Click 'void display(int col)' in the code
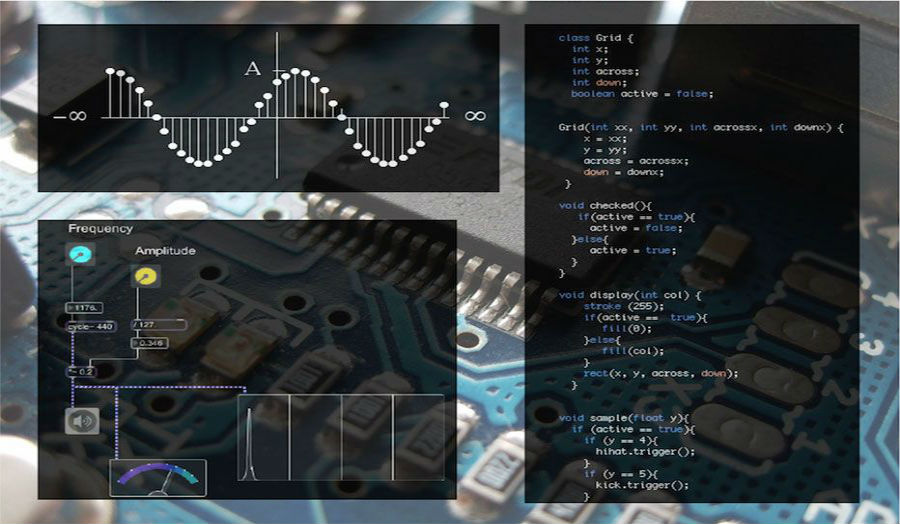The width and height of the screenshot is (900, 524). point(630,295)
